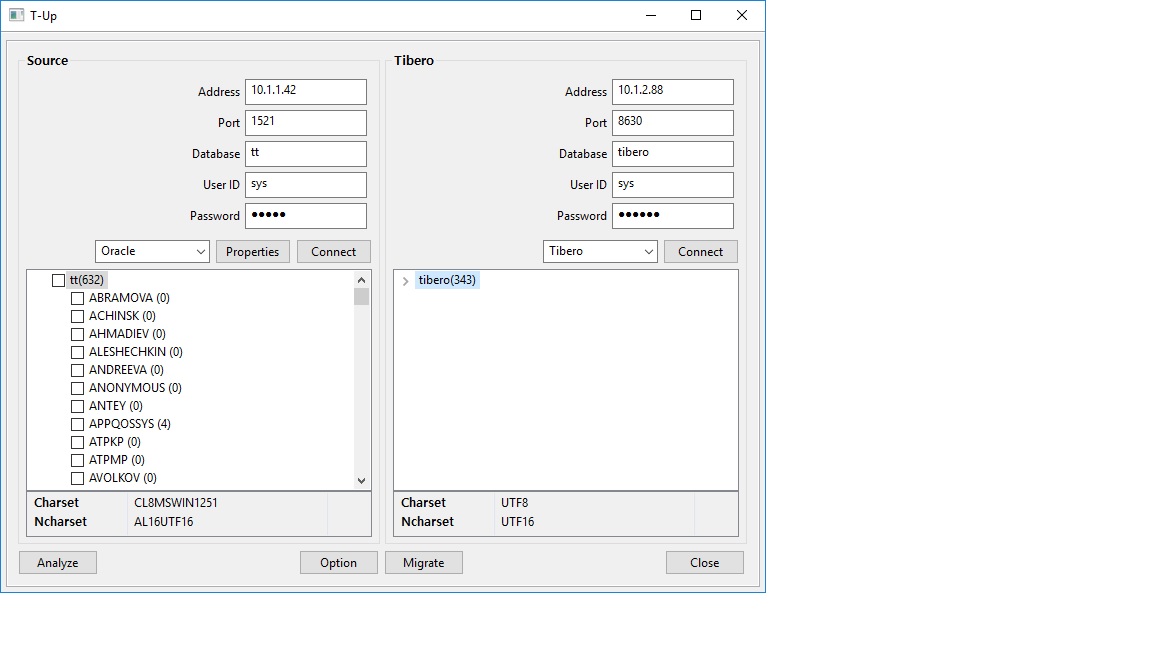The height and width of the screenshot is (648, 1152).
Task: Click the Close button at bottom
Action: pyautogui.click(x=705, y=563)
